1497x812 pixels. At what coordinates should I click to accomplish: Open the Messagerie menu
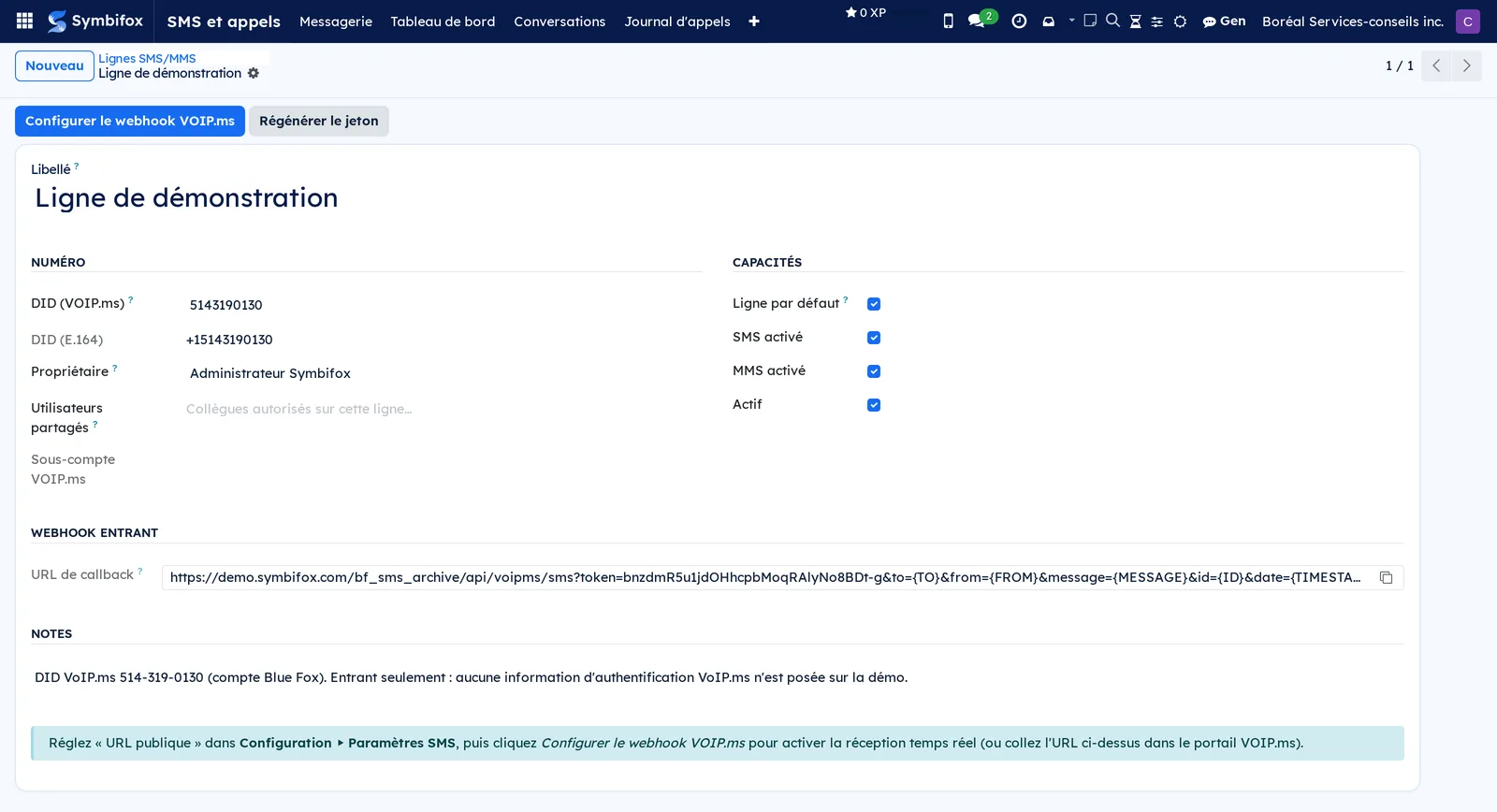(x=336, y=21)
